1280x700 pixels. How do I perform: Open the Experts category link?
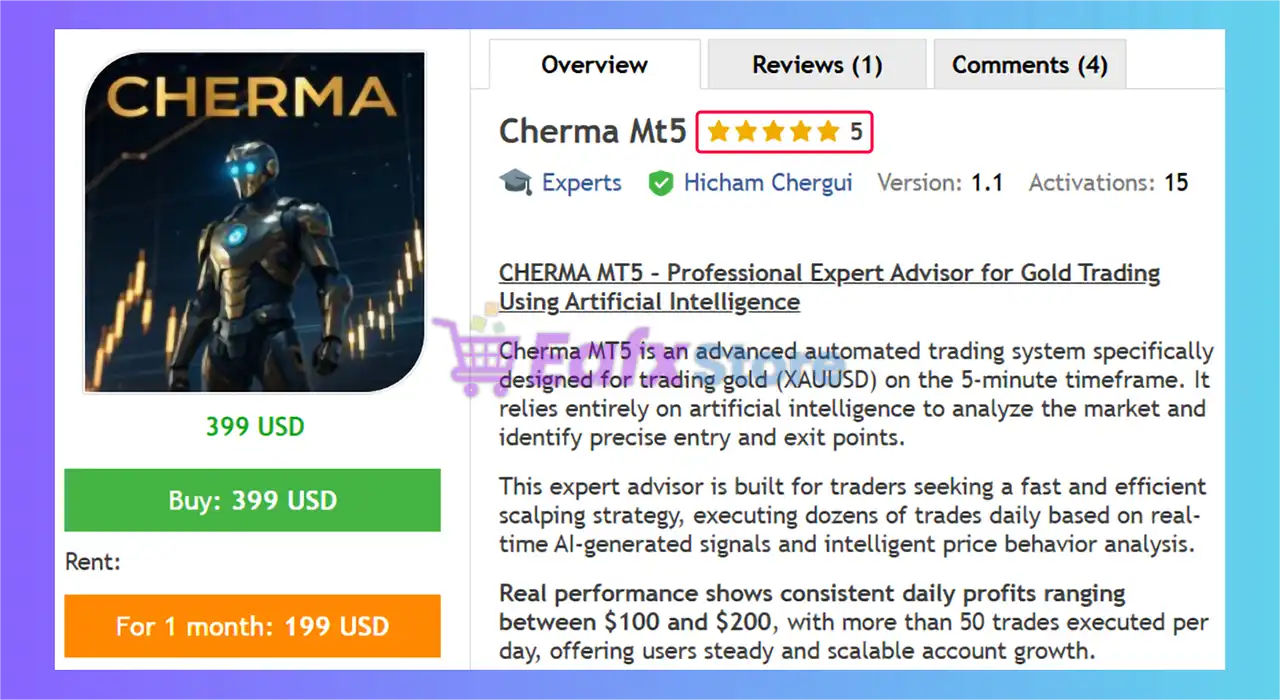click(581, 183)
